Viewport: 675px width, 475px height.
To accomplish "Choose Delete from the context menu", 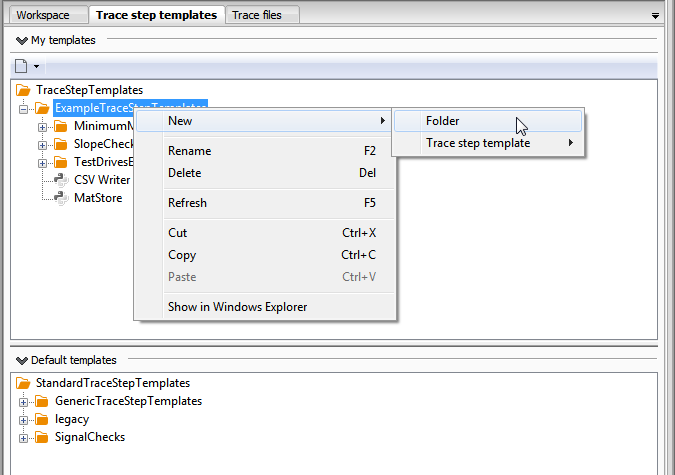I will tap(264, 173).
